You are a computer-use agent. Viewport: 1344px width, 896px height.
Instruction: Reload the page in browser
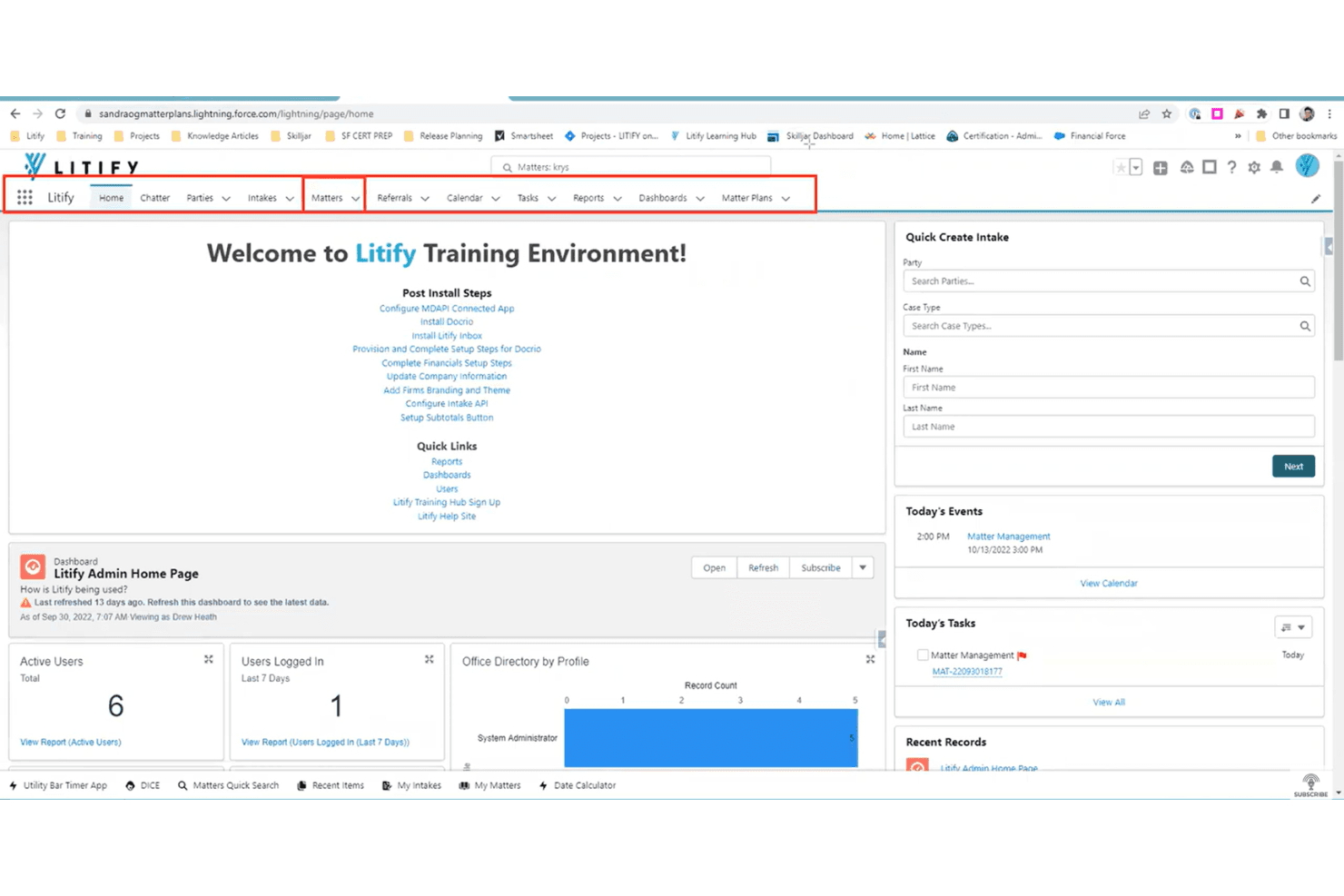(60, 113)
